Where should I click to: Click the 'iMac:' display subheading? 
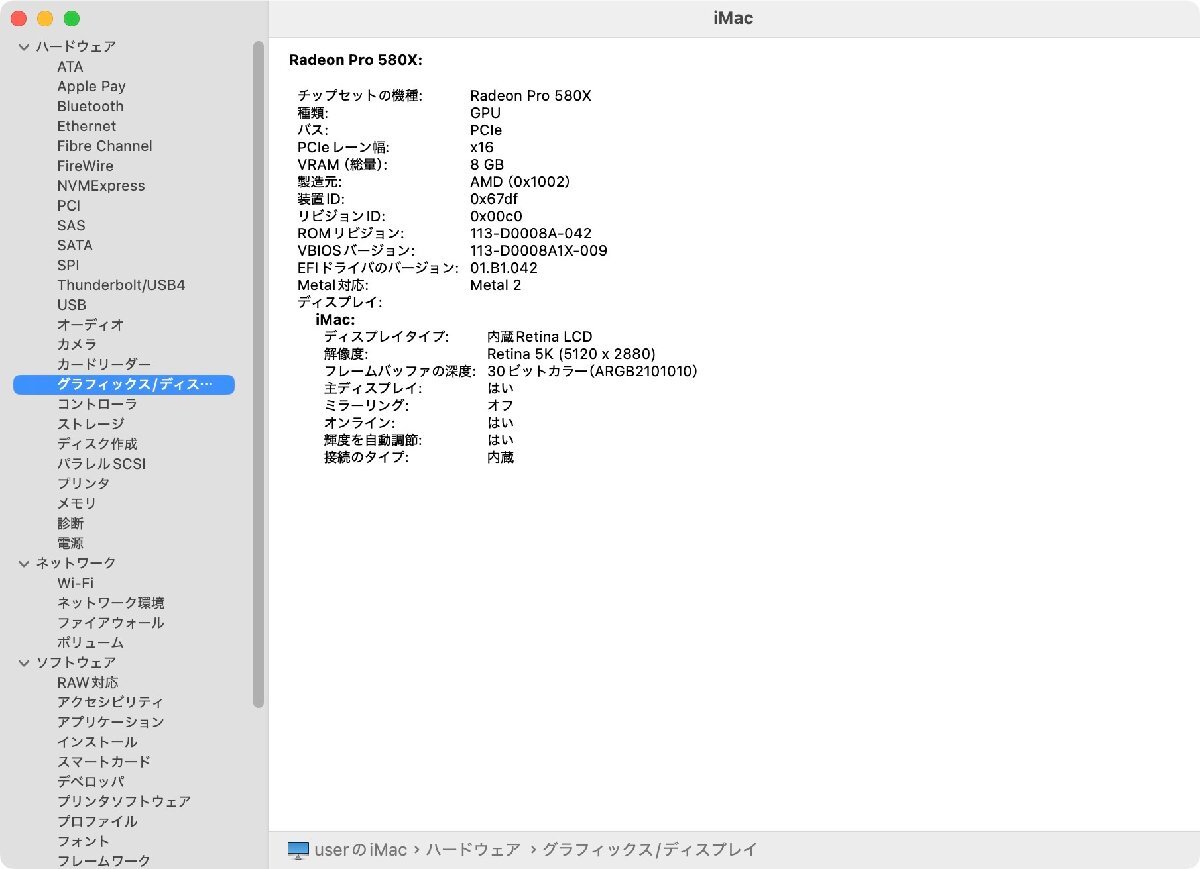click(335, 320)
